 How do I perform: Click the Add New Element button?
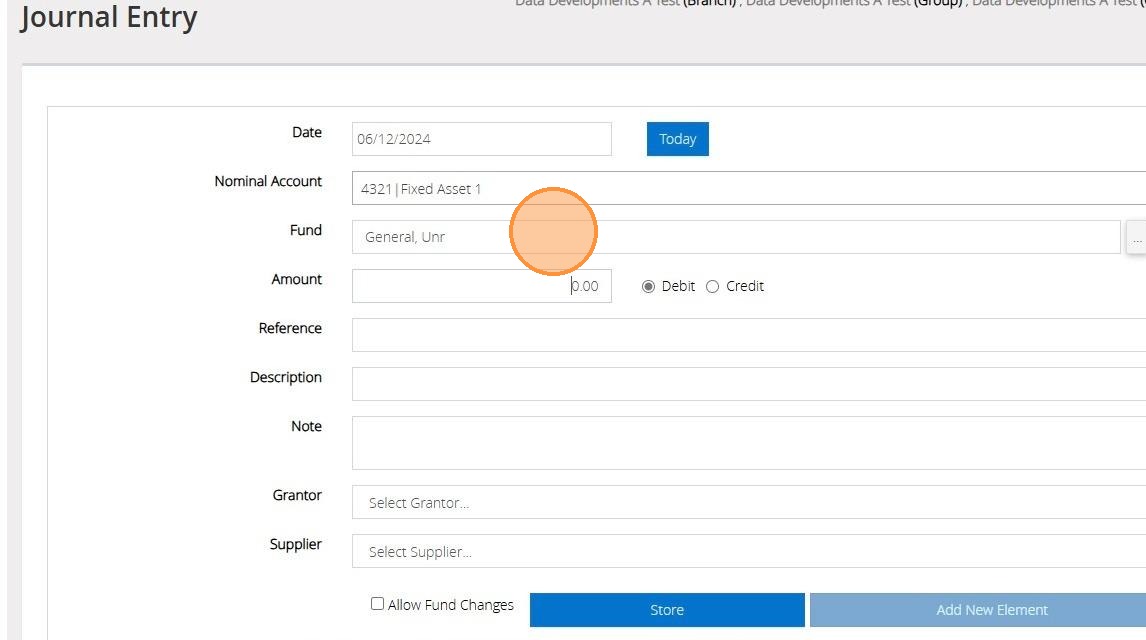point(978,610)
